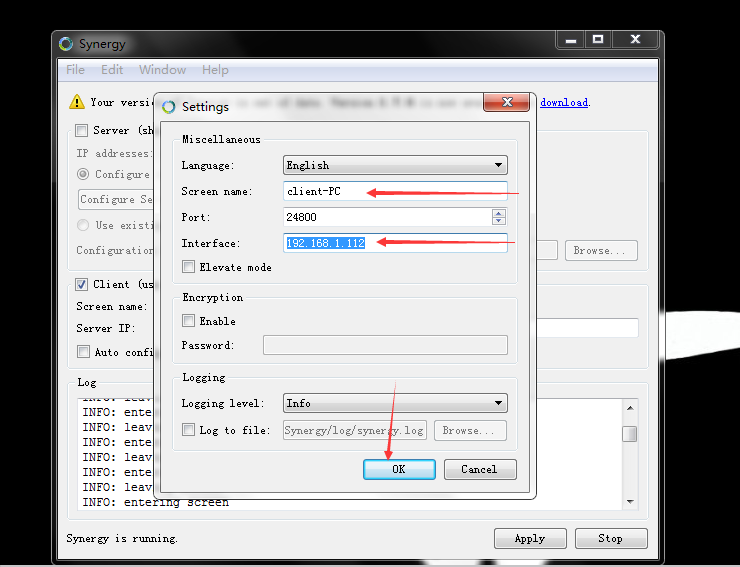
Task: Toggle the Server checkbox in main window
Action: point(82,130)
